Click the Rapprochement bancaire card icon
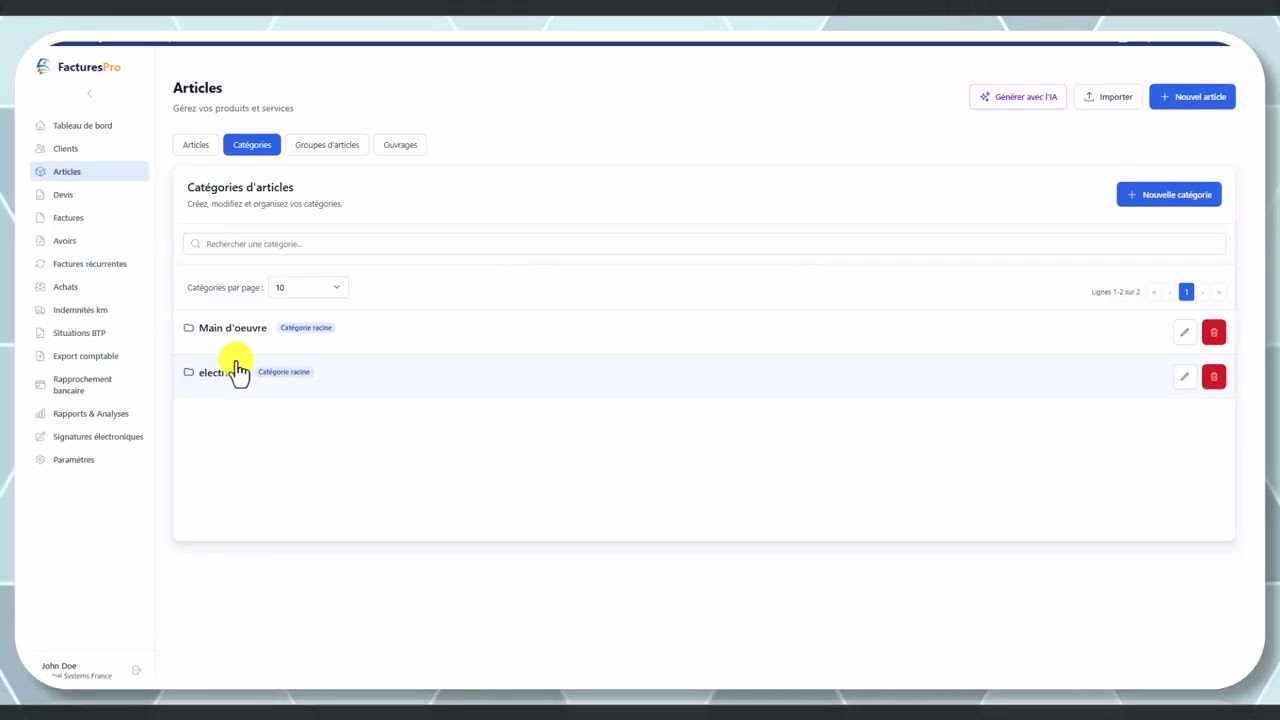Viewport: 1280px width, 720px height. [40, 385]
